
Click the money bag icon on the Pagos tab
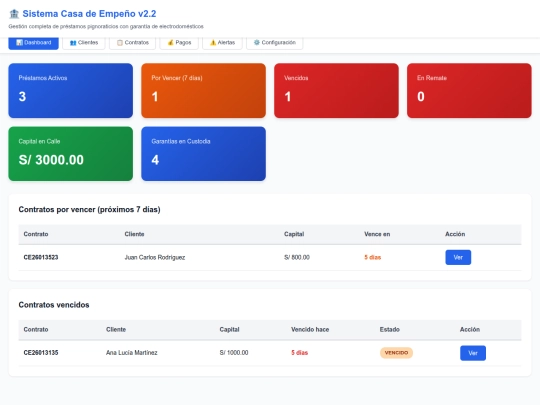coord(170,43)
